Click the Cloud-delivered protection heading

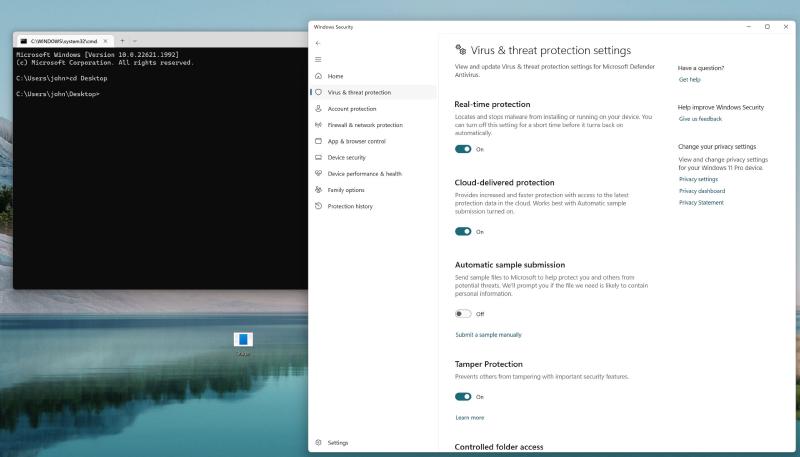click(504, 183)
